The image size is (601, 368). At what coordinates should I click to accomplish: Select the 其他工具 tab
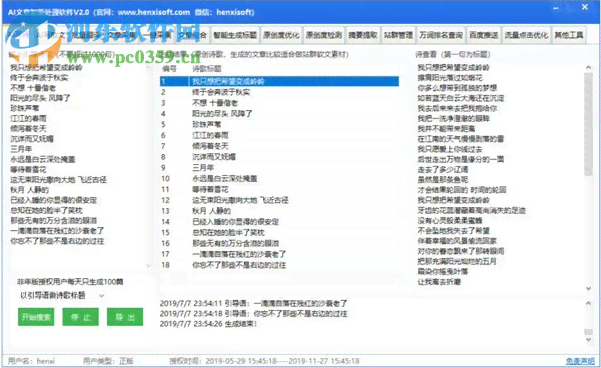[569, 35]
